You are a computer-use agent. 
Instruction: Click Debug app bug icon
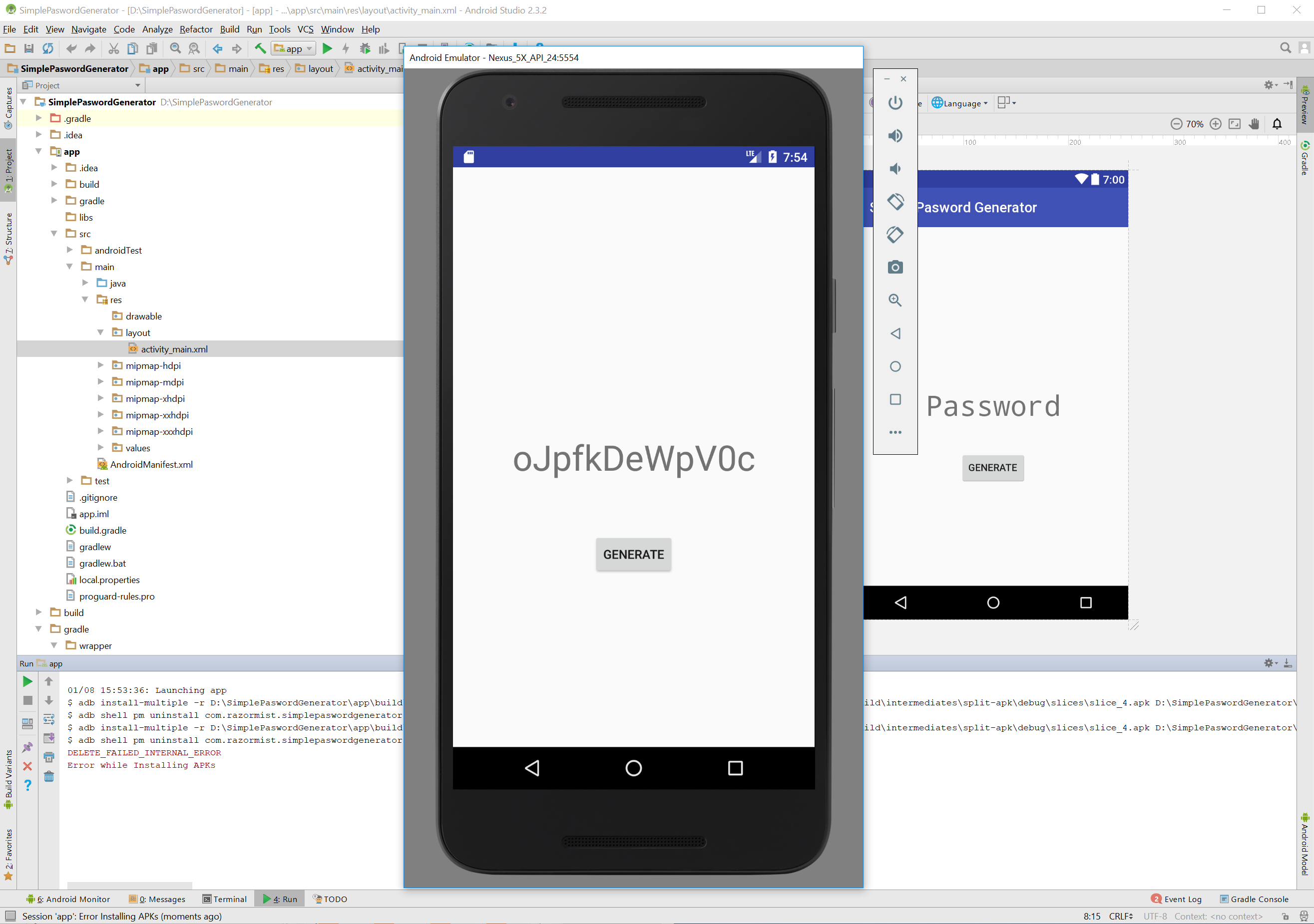pyautogui.click(x=365, y=49)
